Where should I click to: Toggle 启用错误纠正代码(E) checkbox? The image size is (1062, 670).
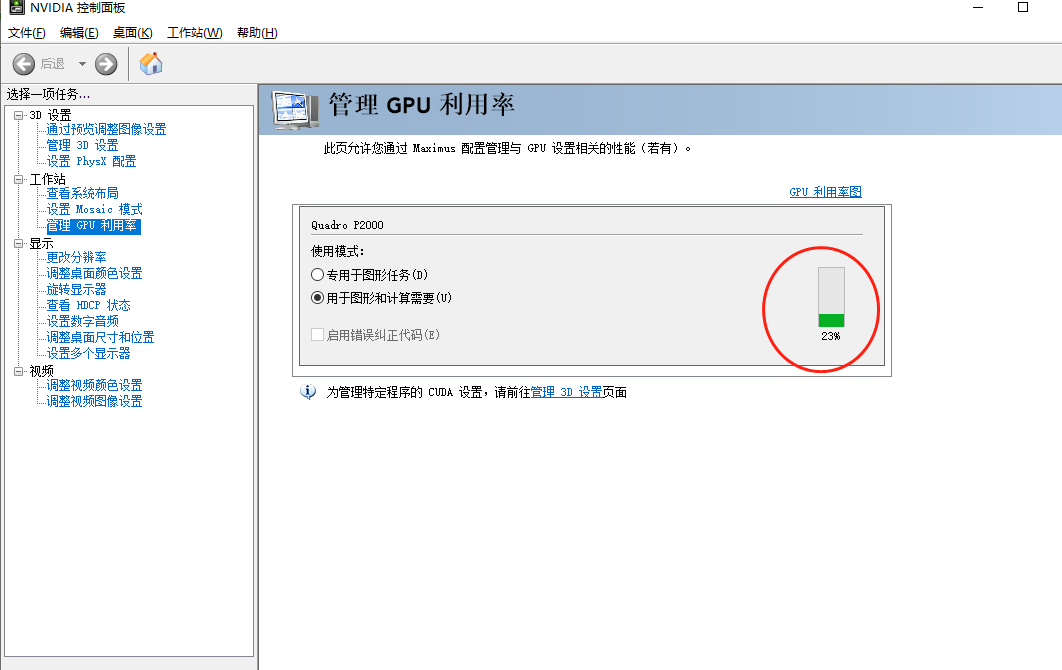tap(317, 335)
